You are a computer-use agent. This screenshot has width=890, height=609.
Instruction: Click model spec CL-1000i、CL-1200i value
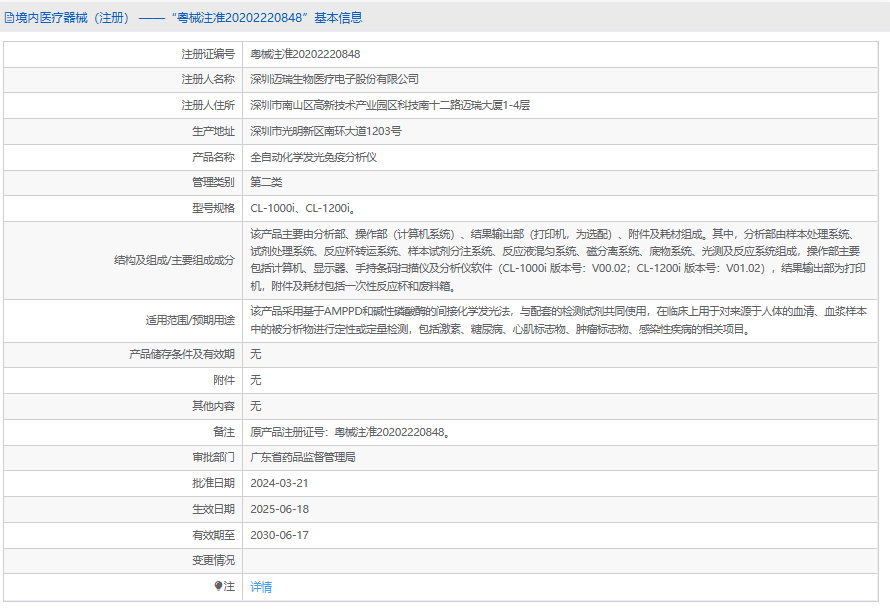click(x=303, y=208)
